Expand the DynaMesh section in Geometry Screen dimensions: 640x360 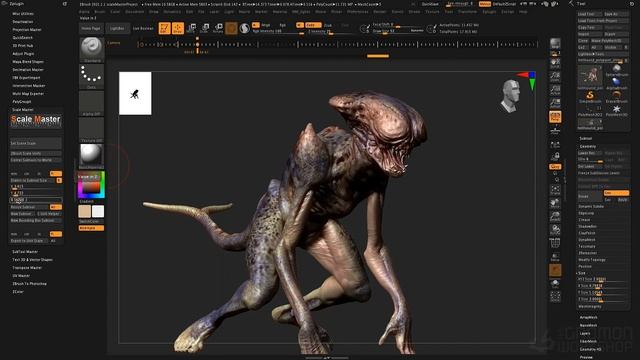587,240
